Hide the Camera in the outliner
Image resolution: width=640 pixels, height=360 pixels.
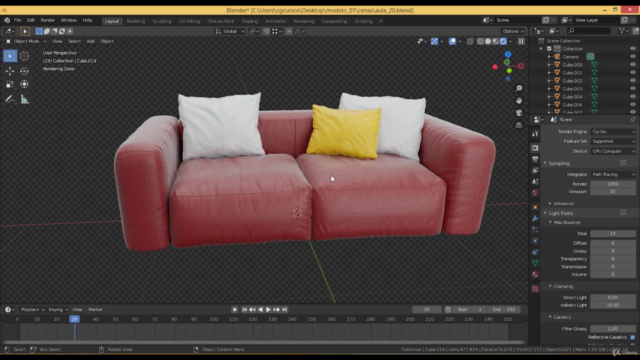[x=633, y=57]
